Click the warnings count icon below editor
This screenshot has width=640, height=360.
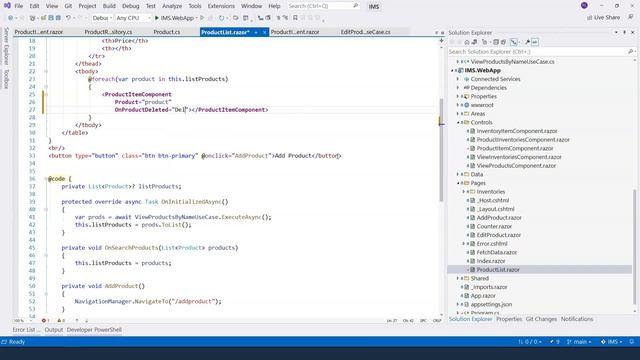pos(60,320)
